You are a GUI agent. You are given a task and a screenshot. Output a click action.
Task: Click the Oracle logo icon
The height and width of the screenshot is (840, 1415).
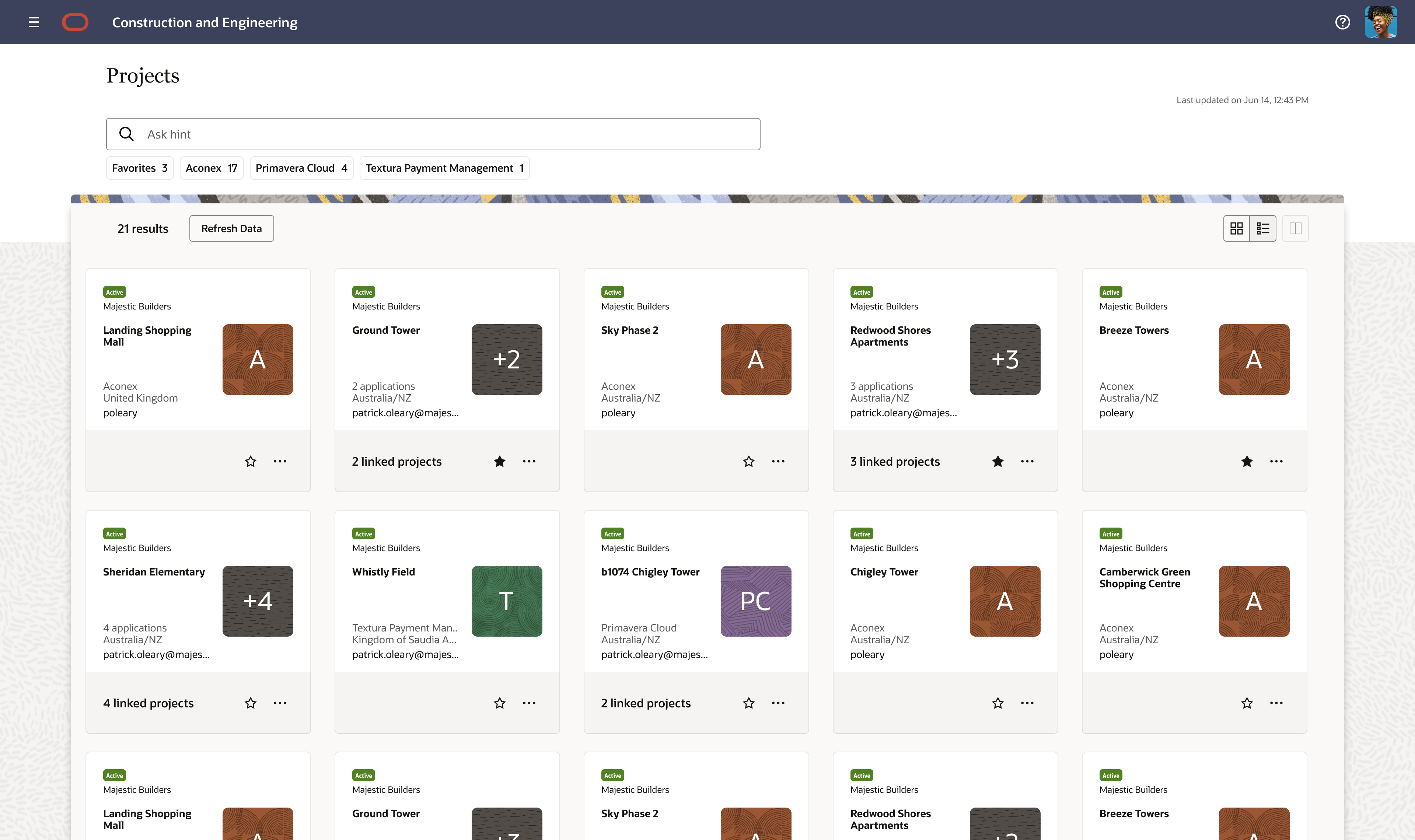pos(75,22)
